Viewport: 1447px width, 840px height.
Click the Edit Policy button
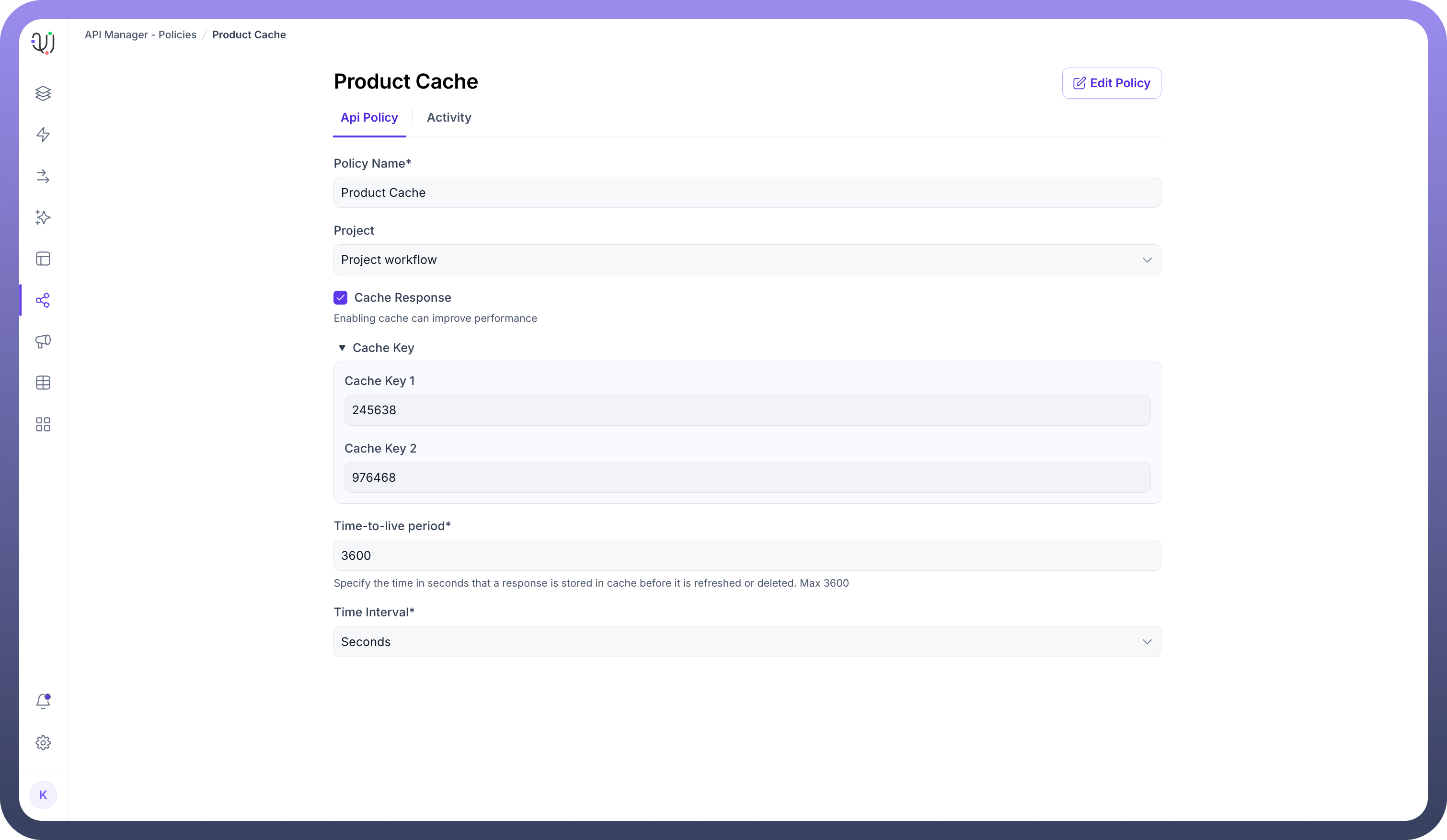tap(1111, 83)
